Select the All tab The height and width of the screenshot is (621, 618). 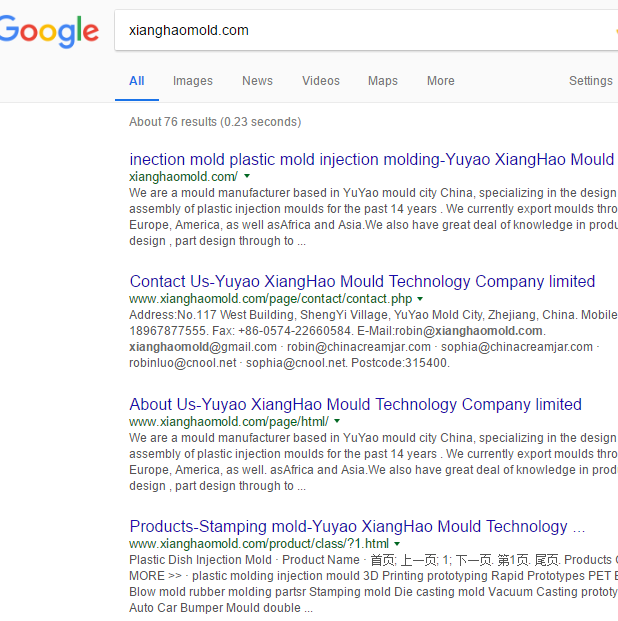[137, 81]
